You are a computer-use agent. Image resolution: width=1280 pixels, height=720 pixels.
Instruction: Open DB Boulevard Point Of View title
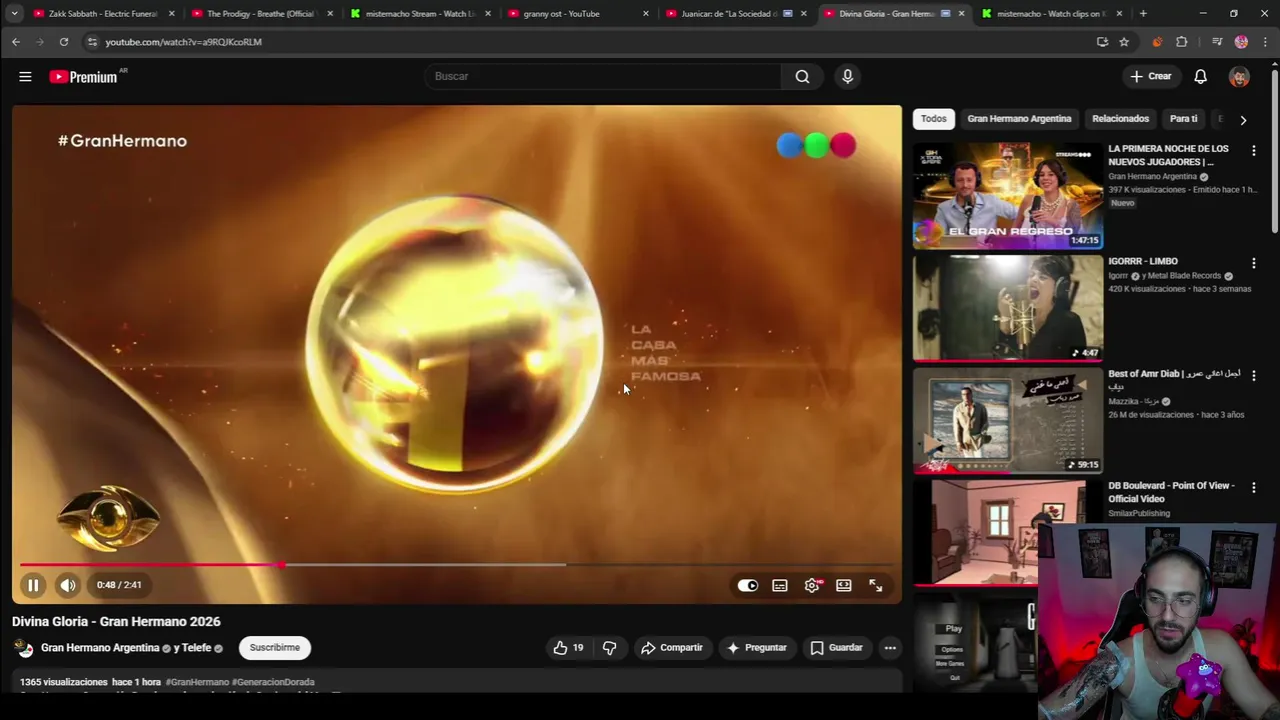[1171, 492]
